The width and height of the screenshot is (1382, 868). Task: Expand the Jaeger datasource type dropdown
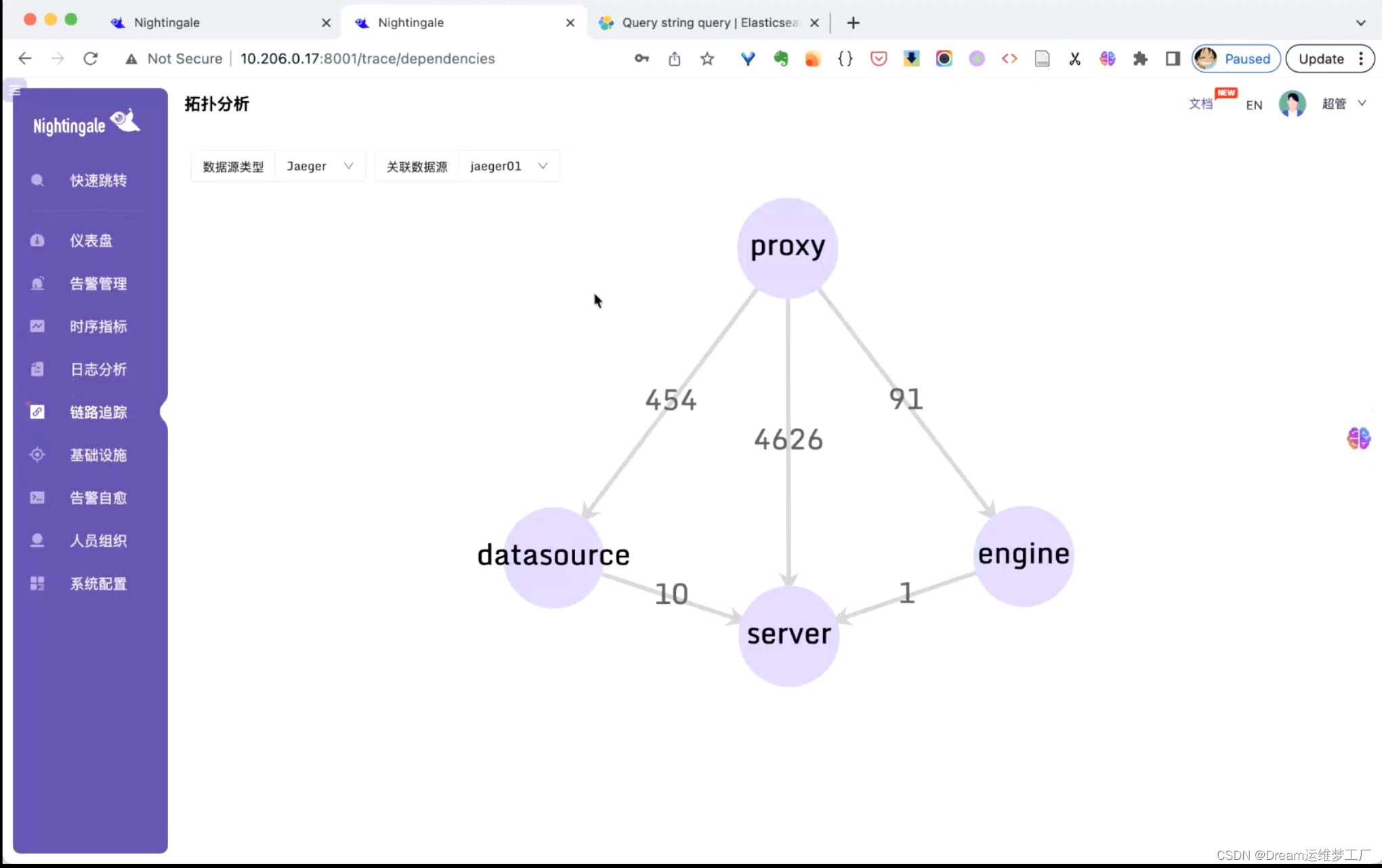tap(320, 166)
